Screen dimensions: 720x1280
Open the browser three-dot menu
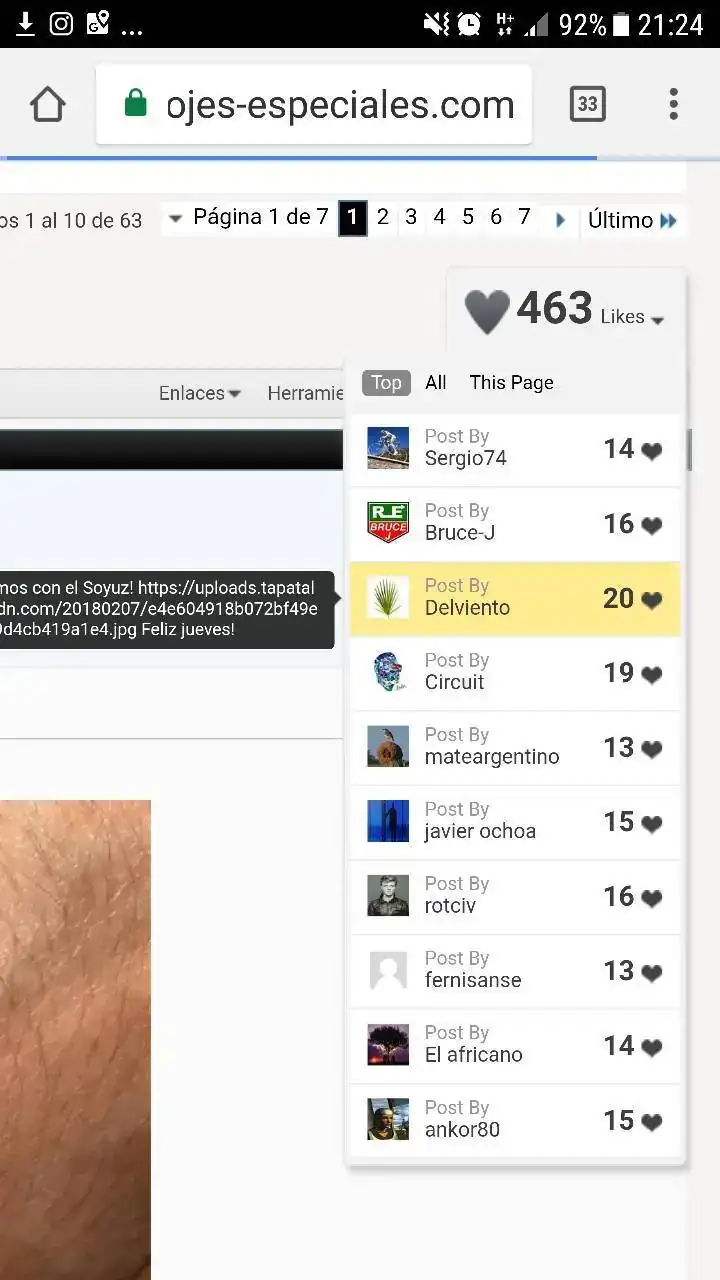click(673, 104)
